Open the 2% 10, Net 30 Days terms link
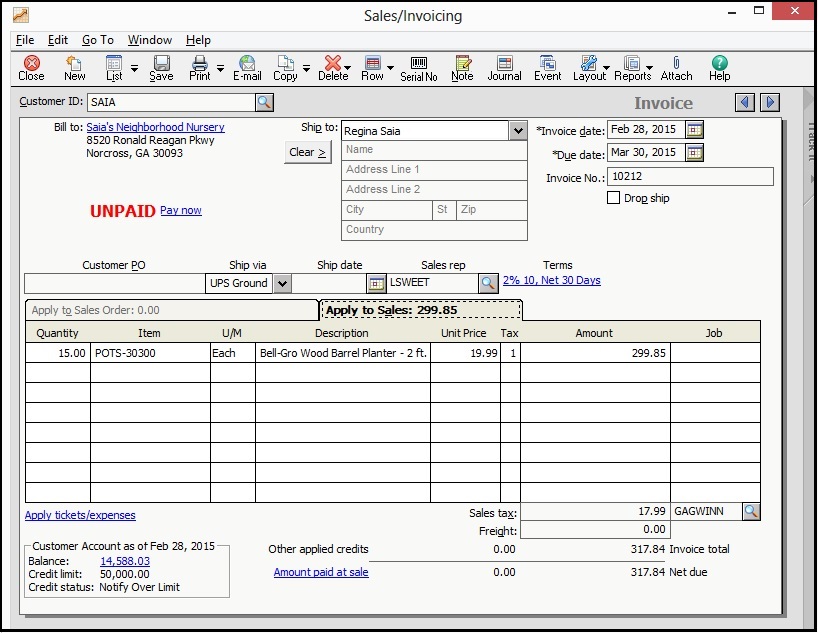Image resolution: width=818 pixels, height=633 pixels. point(551,281)
